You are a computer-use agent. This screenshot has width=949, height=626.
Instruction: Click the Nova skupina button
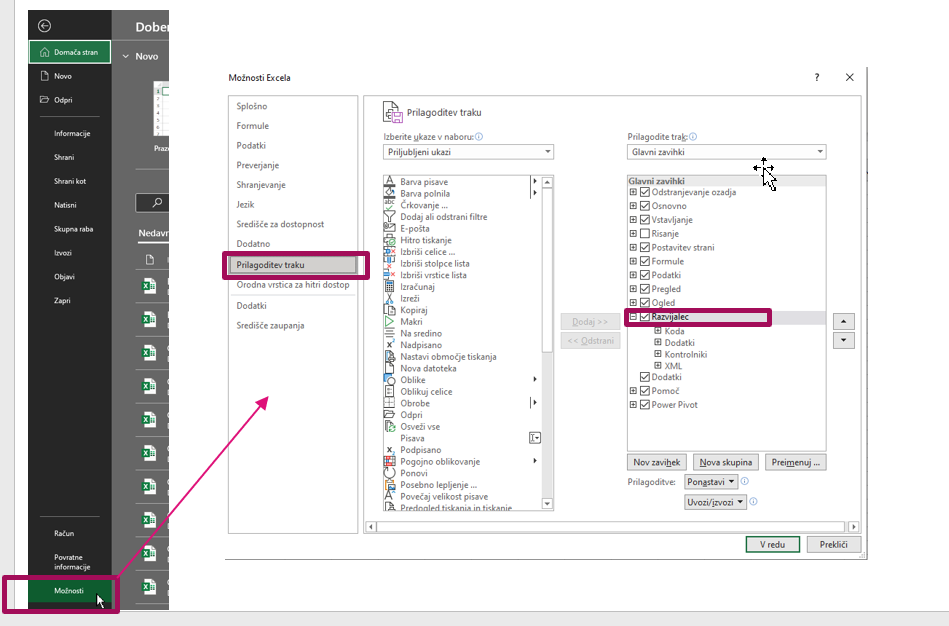tap(726, 463)
